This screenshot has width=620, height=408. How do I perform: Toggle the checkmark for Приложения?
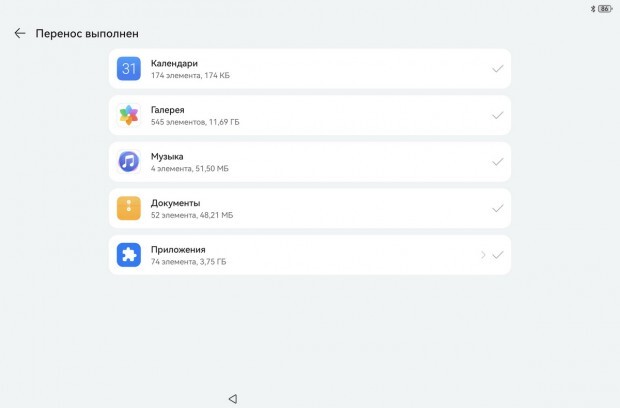click(497, 255)
